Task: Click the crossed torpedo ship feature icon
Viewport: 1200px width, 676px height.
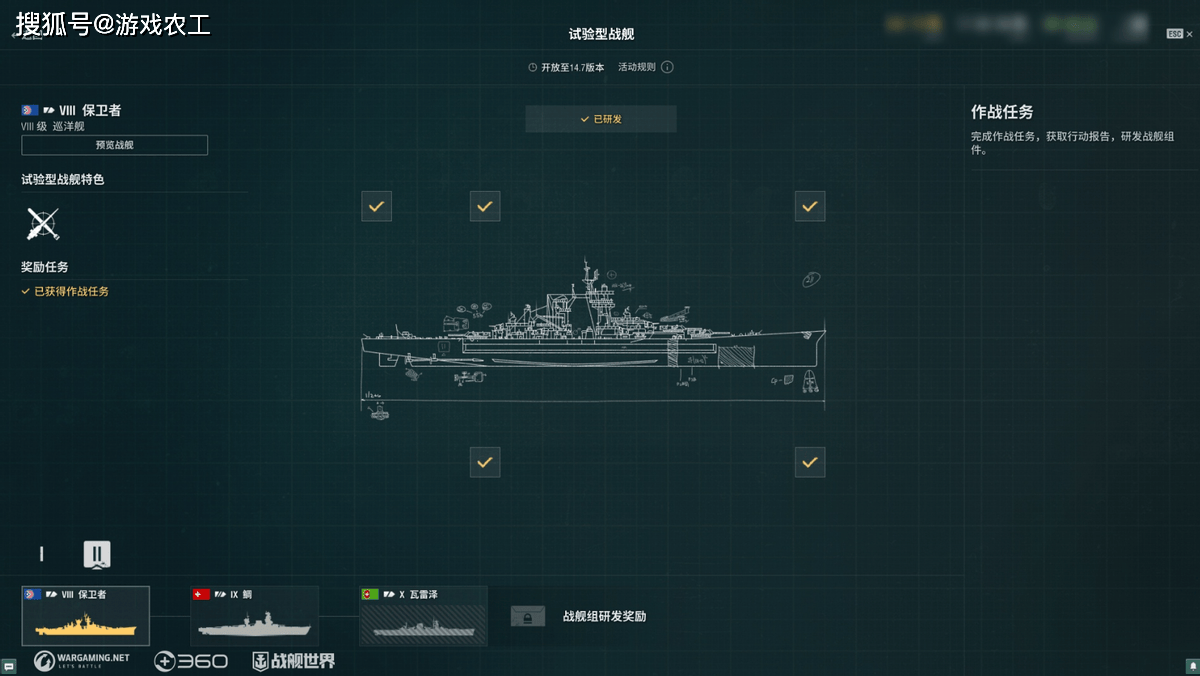Action: tap(43, 224)
